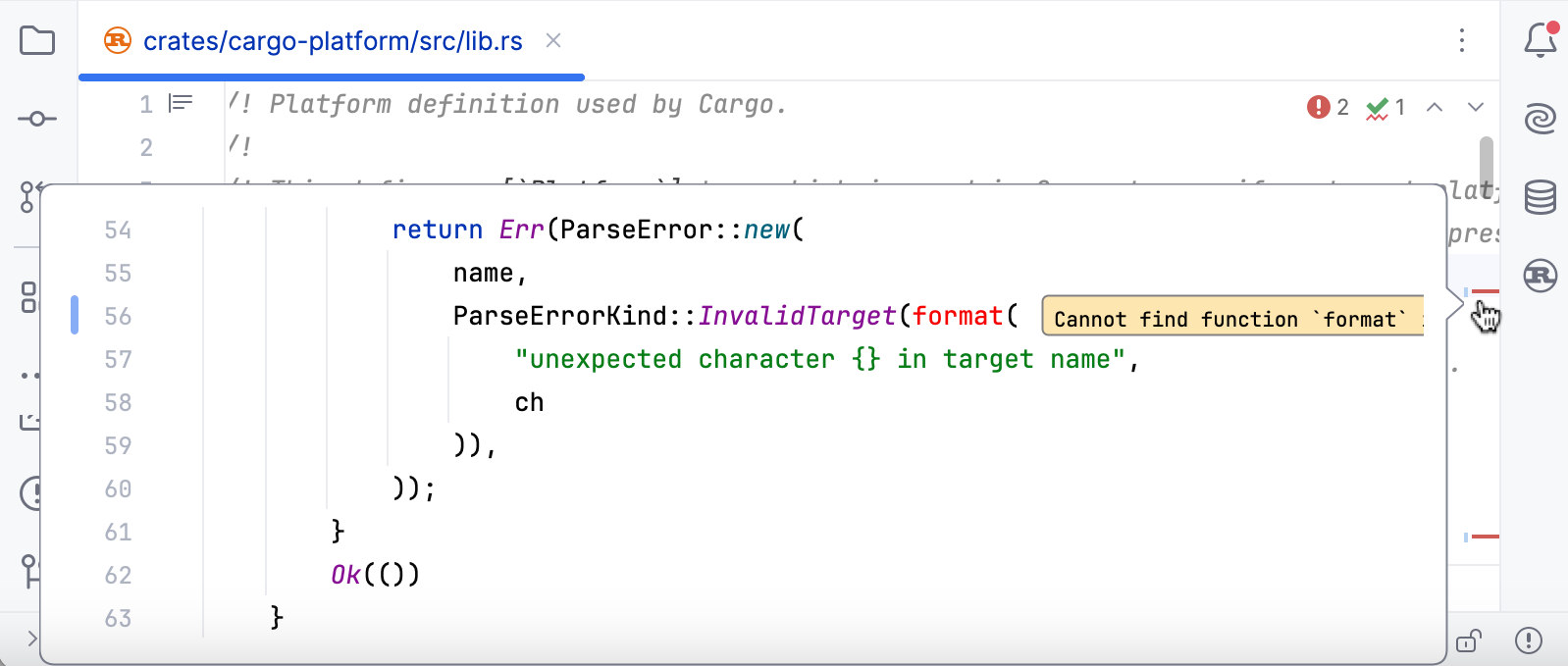1568x666 pixels.
Task: Open the editor kebab options menu
Action: [1463, 40]
